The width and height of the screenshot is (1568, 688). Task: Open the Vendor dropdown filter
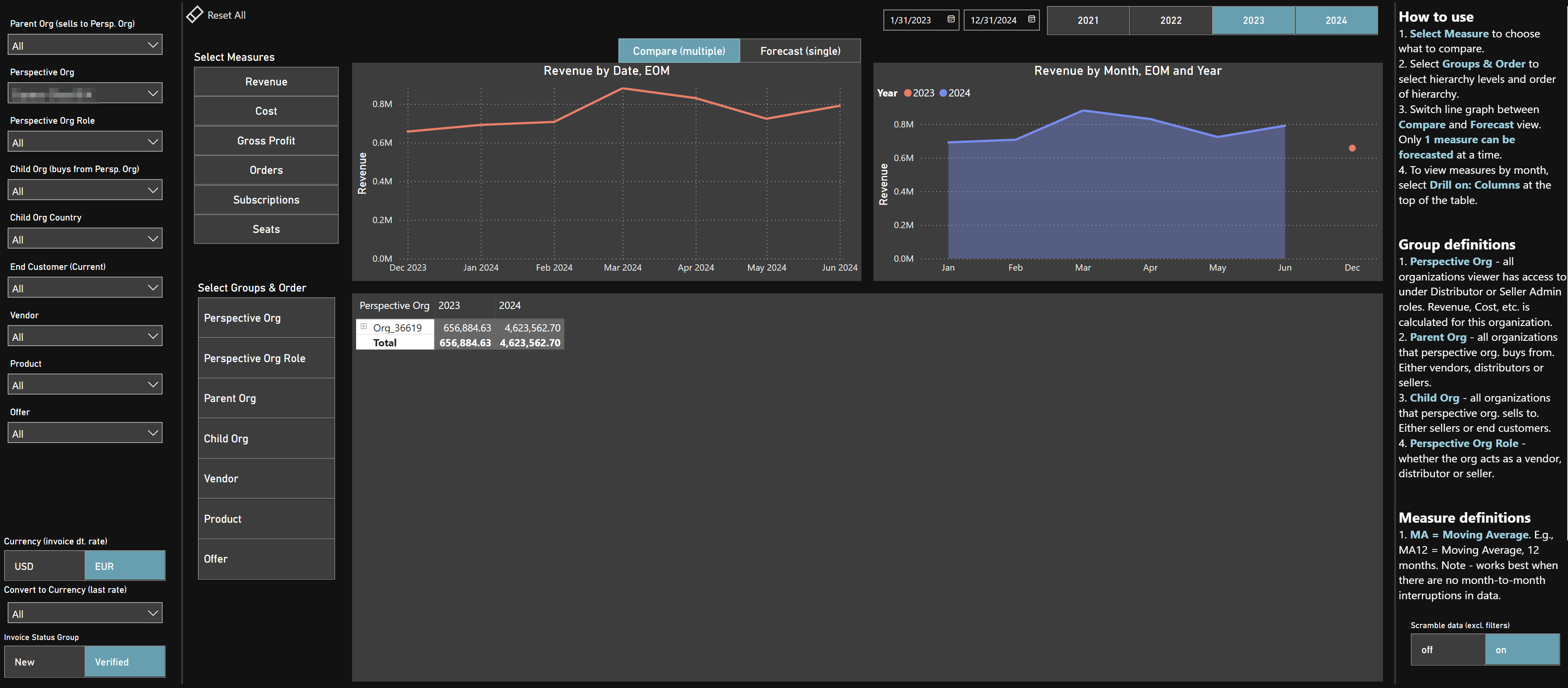pos(85,336)
